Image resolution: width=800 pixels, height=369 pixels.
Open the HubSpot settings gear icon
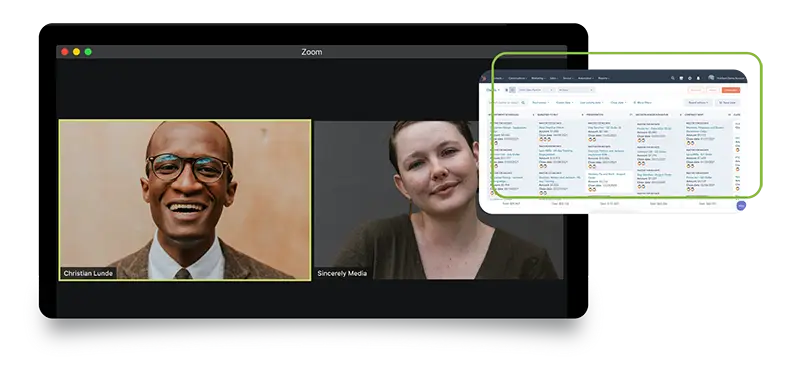690,78
